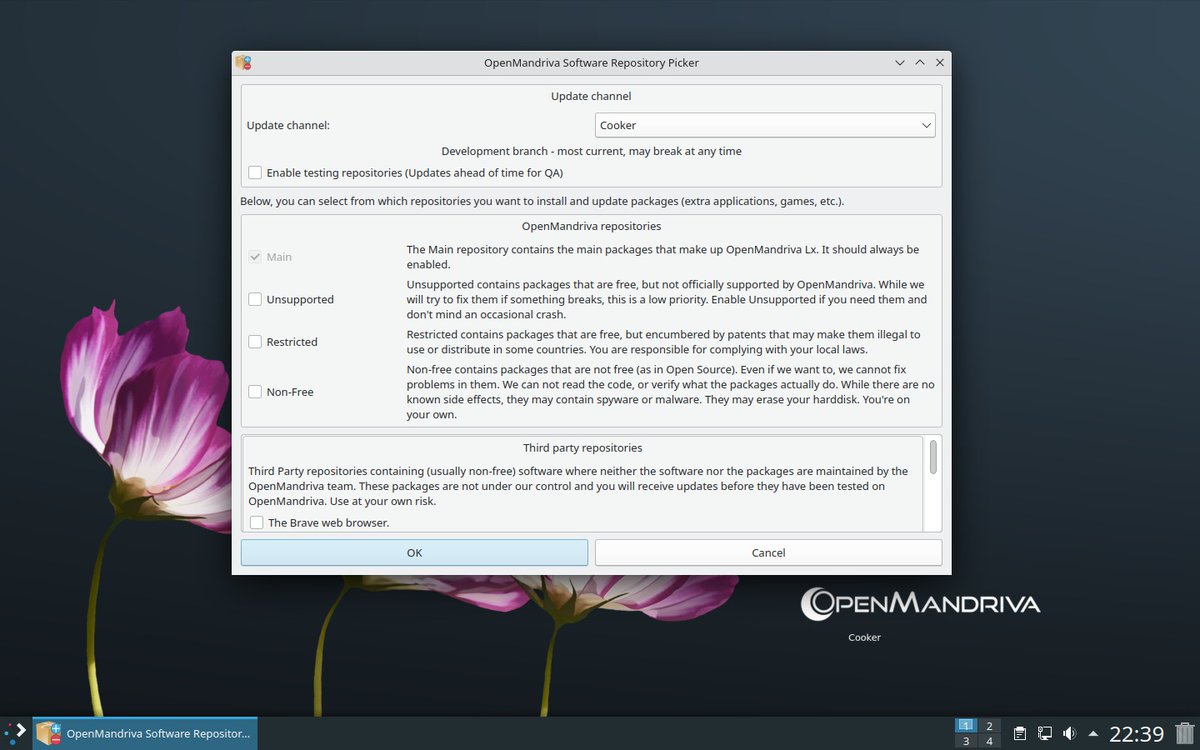Minimize the Repository Picker window
The height and width of the screenshot is (750, 1200).
[900, 62]
